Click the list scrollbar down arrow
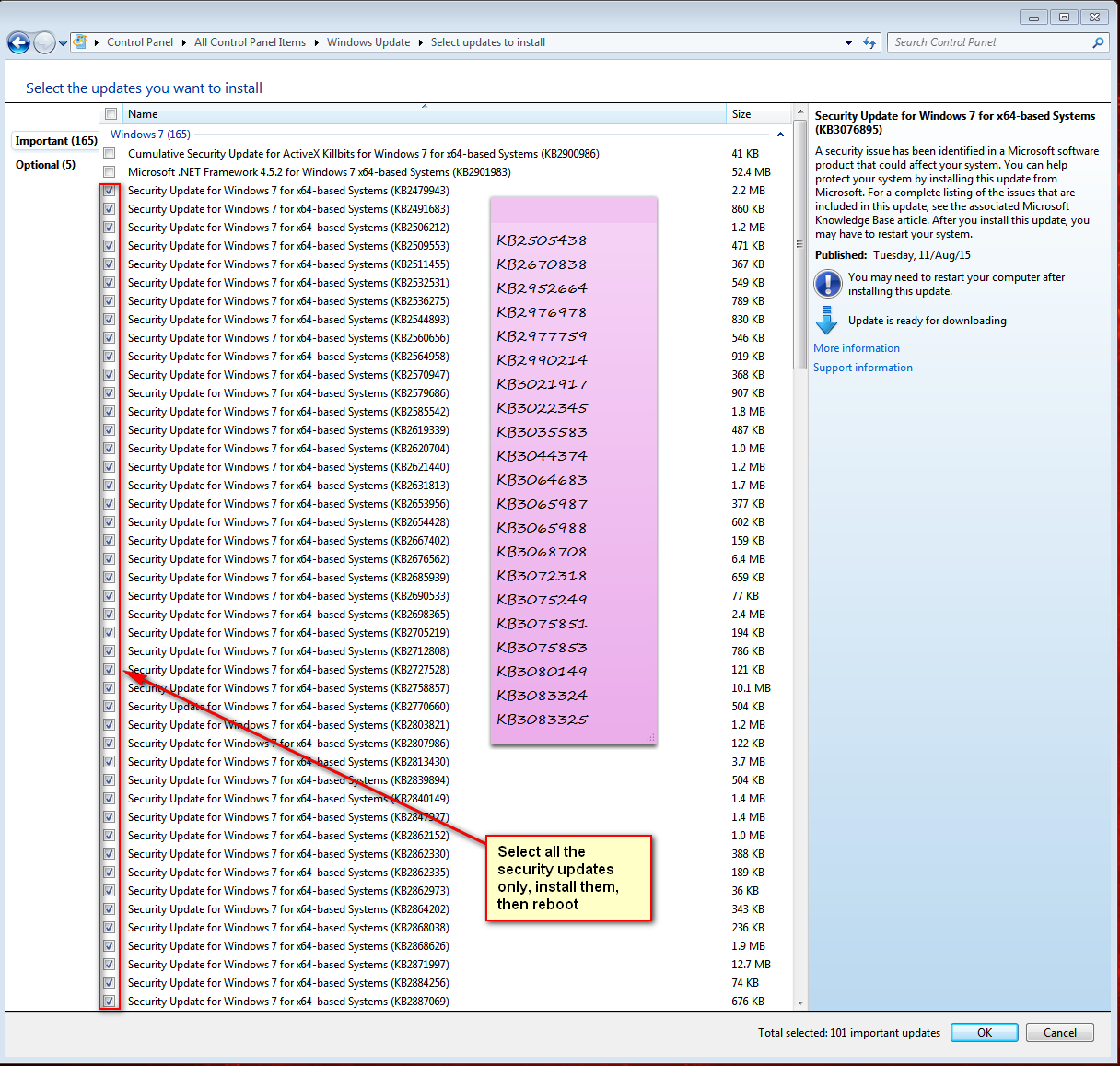The width and height of the screenshot is (1120, 1066). 799,1002
